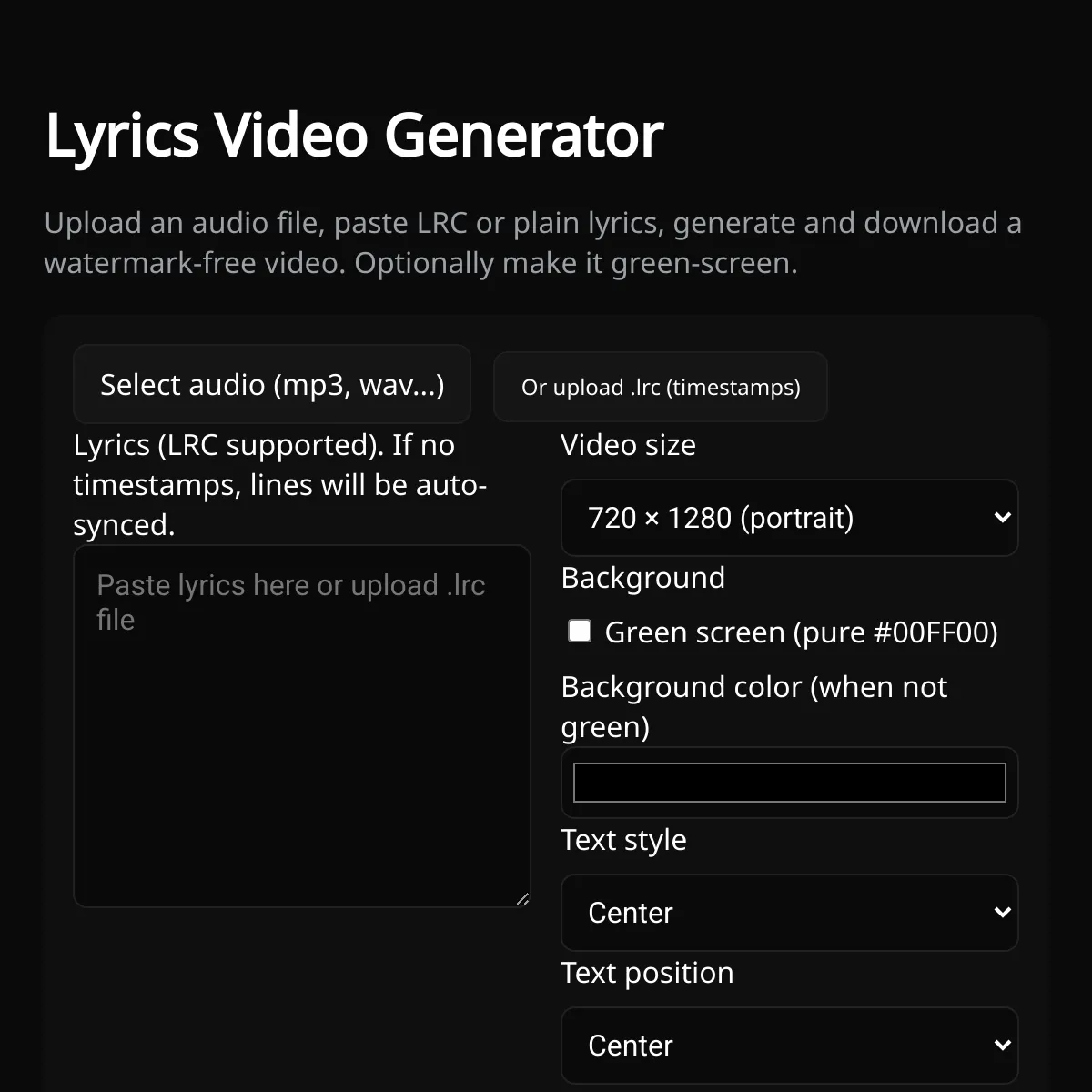Click the Video size dropdown chevron arrow
This screenshot has width=1092, height=1092.
(1002, 518)
